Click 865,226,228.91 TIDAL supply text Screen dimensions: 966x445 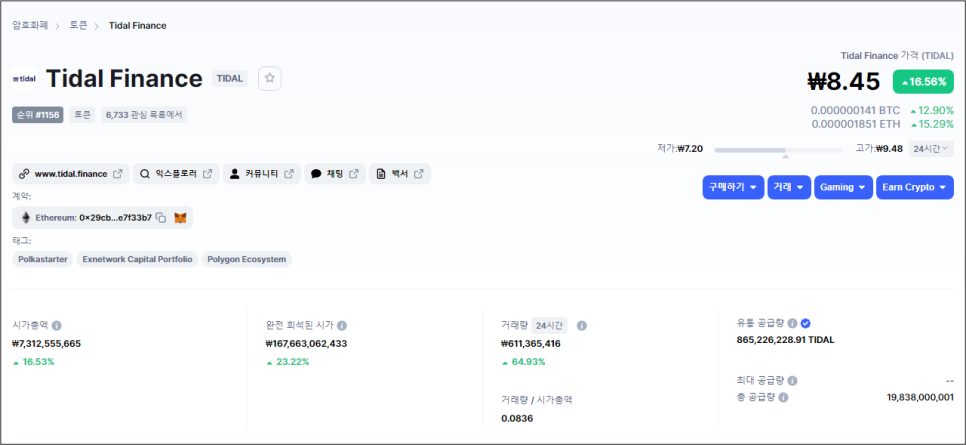785,340
